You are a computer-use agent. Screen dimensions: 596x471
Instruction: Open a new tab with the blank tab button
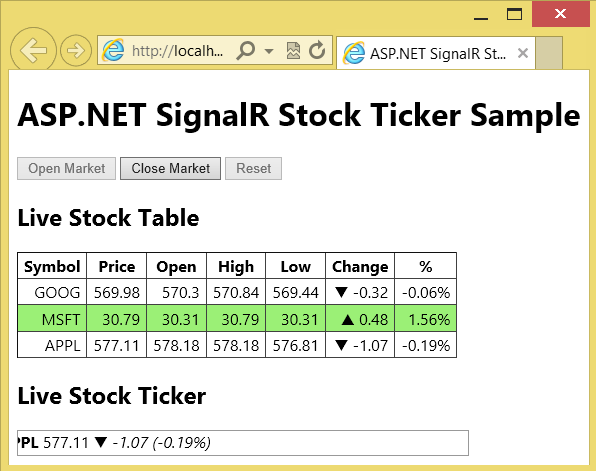tap(549, 53)
